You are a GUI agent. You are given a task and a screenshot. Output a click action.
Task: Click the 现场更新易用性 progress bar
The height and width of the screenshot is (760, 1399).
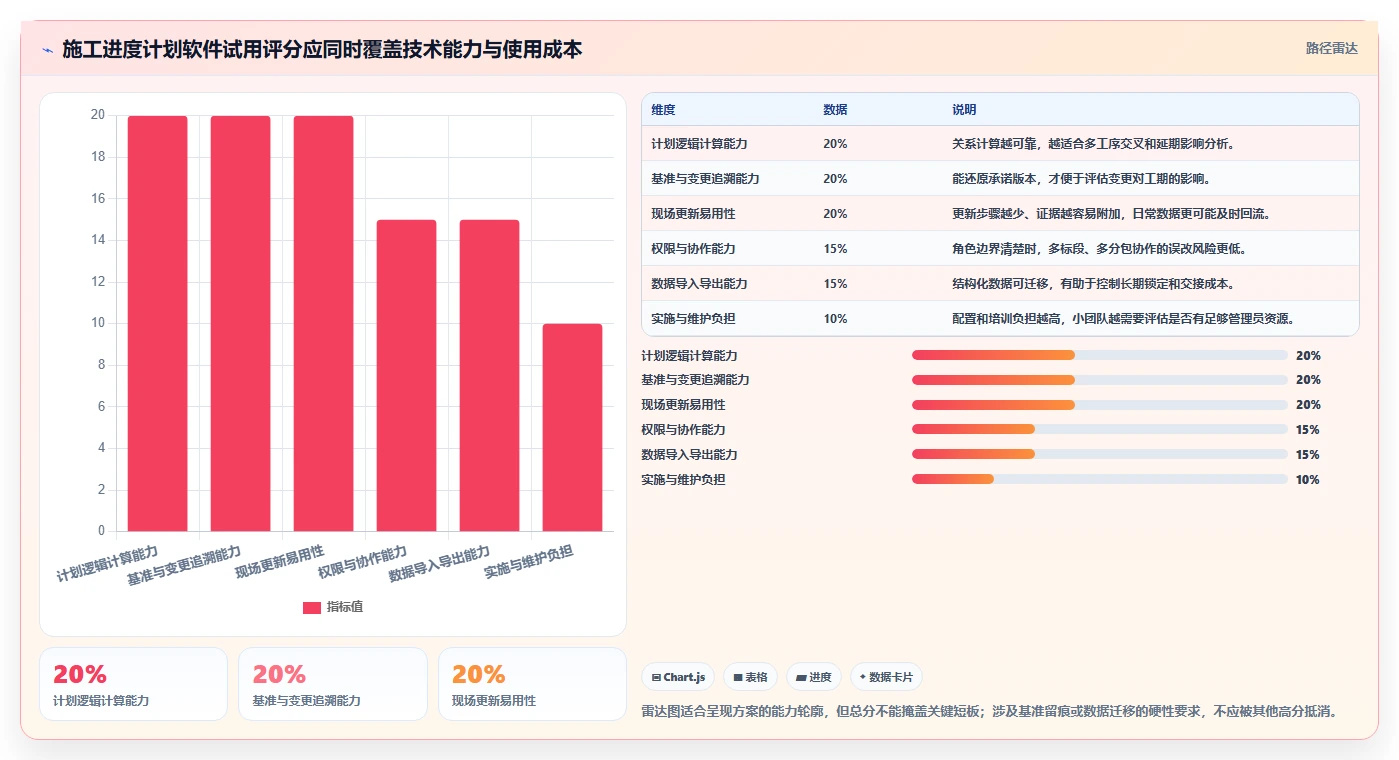pyautogui.click(x=1100, y=404)
